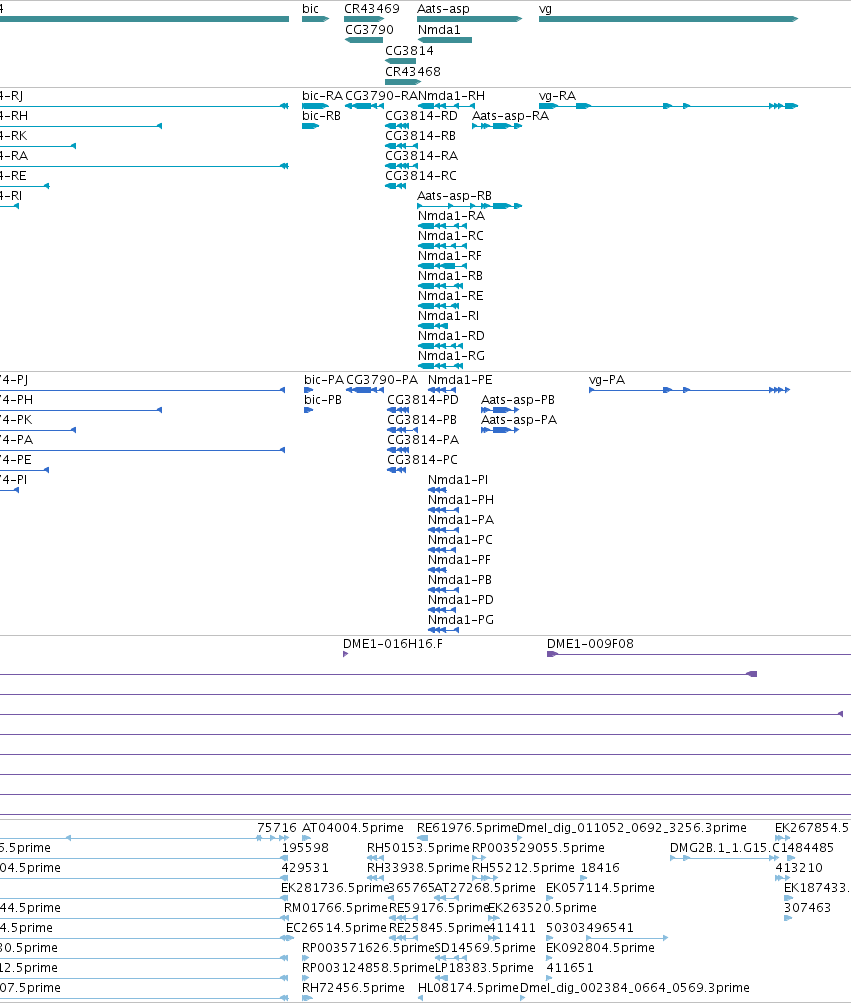
Task: Select the Nmda1-RA transcript
Action: click(x=442, y=226)
